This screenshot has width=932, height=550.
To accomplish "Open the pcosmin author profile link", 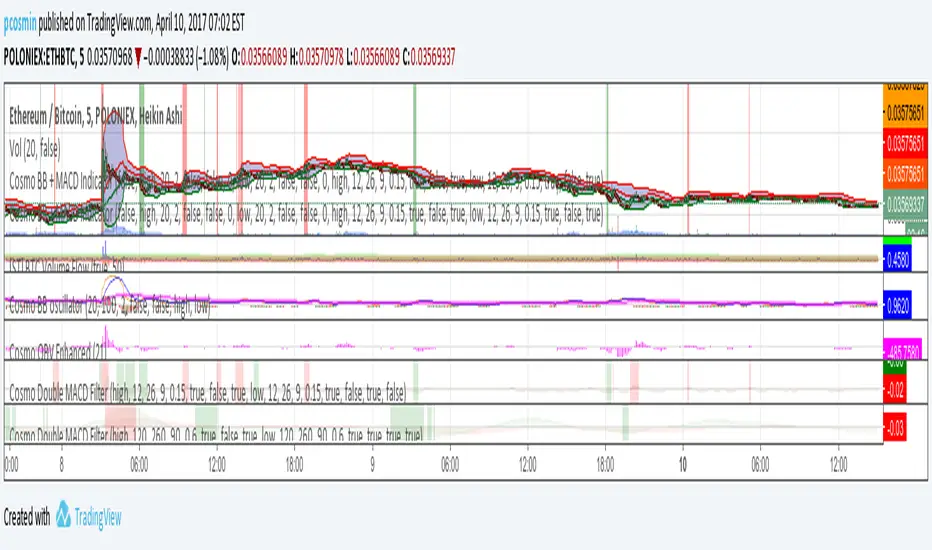I will (x=20, y=23).
